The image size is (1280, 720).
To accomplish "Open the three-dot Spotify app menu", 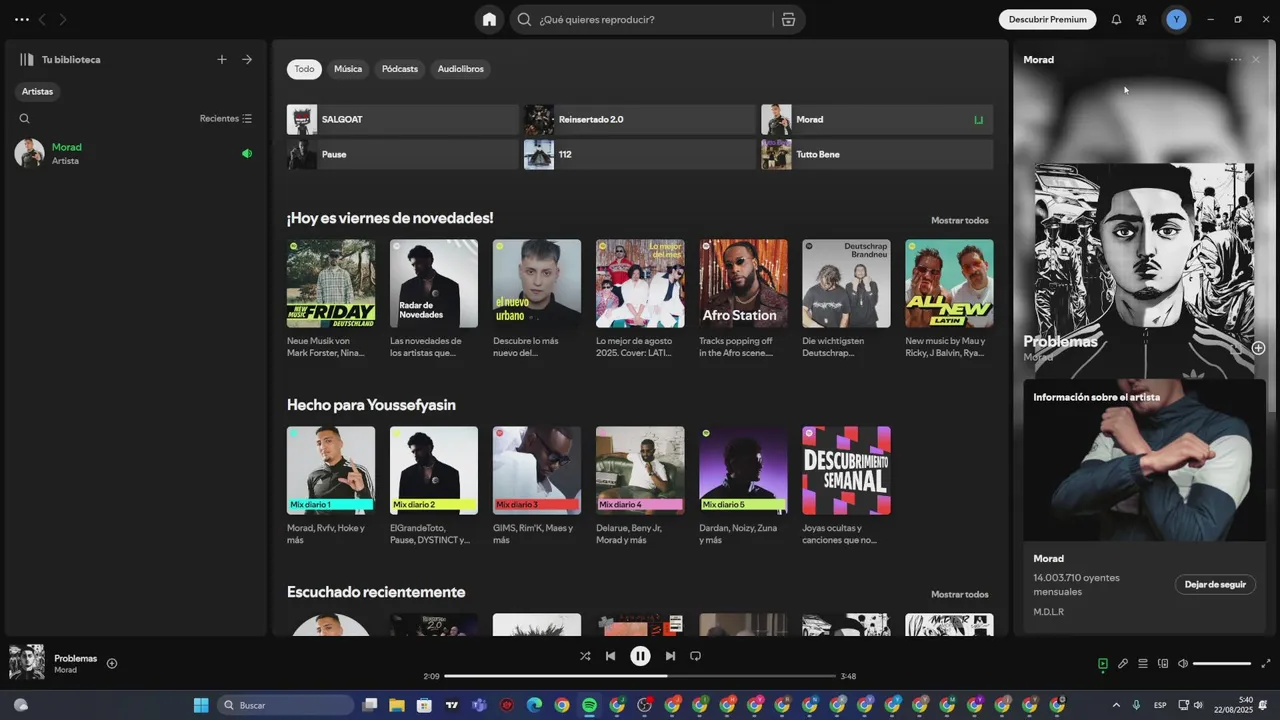I will click(x=22, y=19).
